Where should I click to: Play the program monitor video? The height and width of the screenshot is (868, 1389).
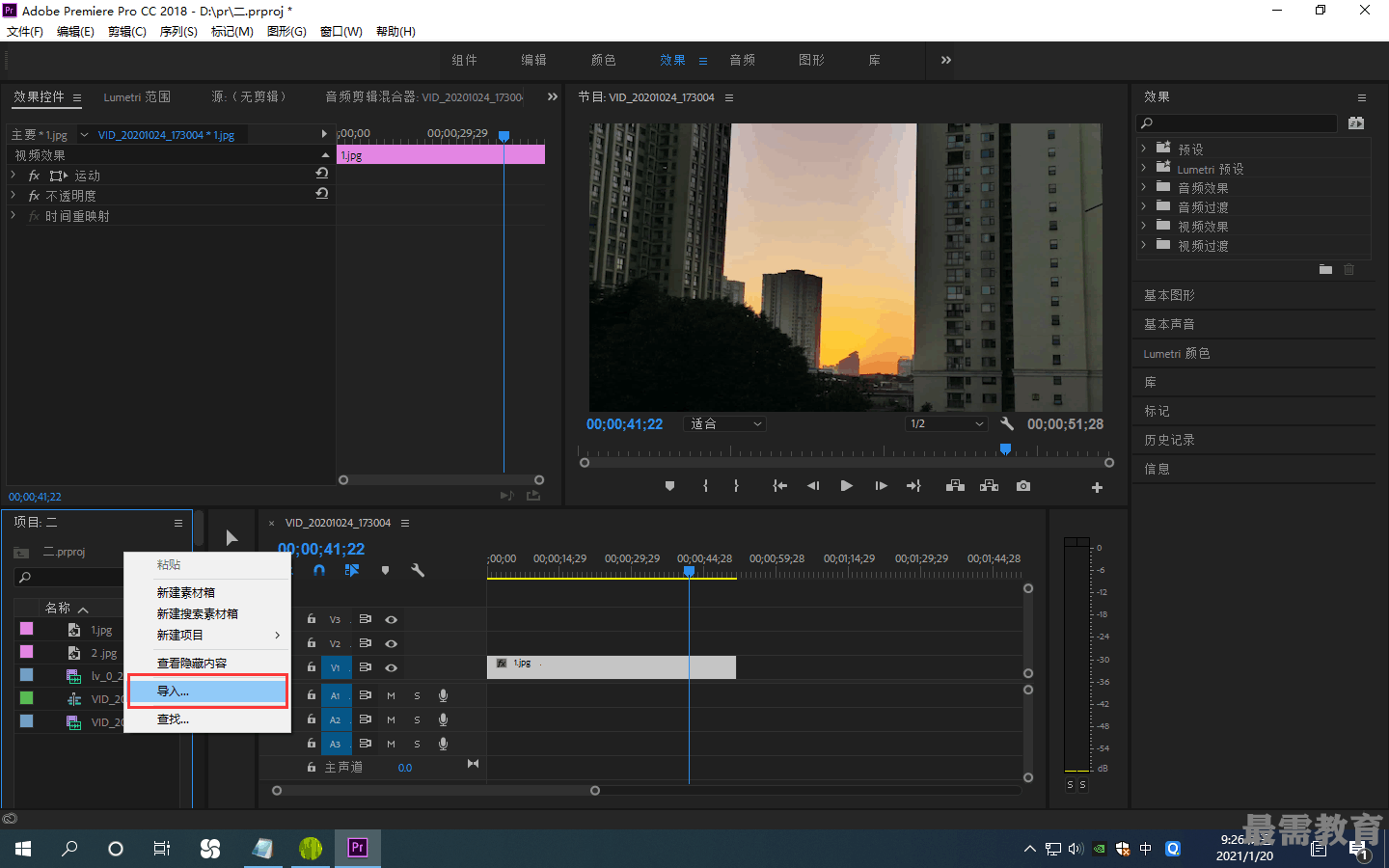846,486
